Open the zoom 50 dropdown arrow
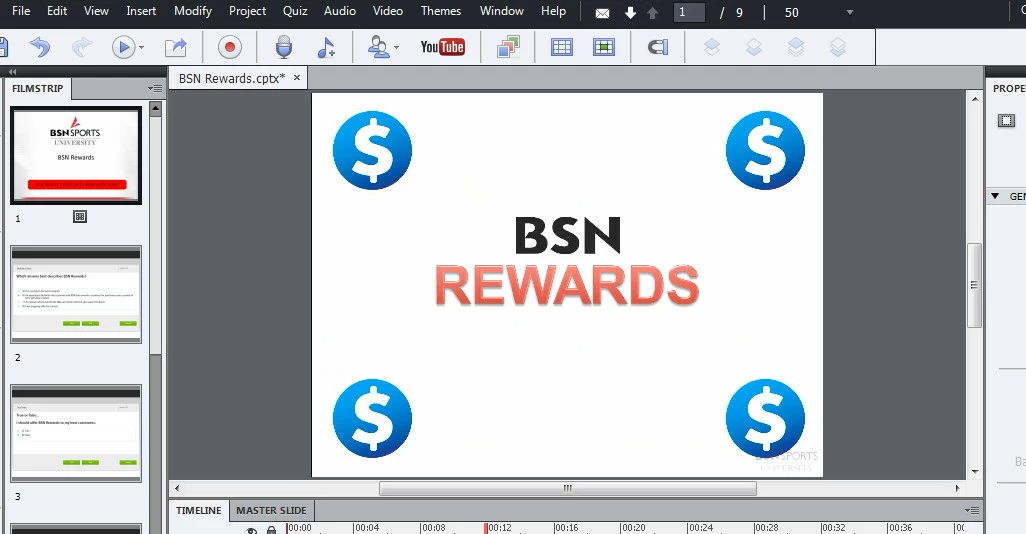Viewport: 1026px width, 534px height. point(850,12)
